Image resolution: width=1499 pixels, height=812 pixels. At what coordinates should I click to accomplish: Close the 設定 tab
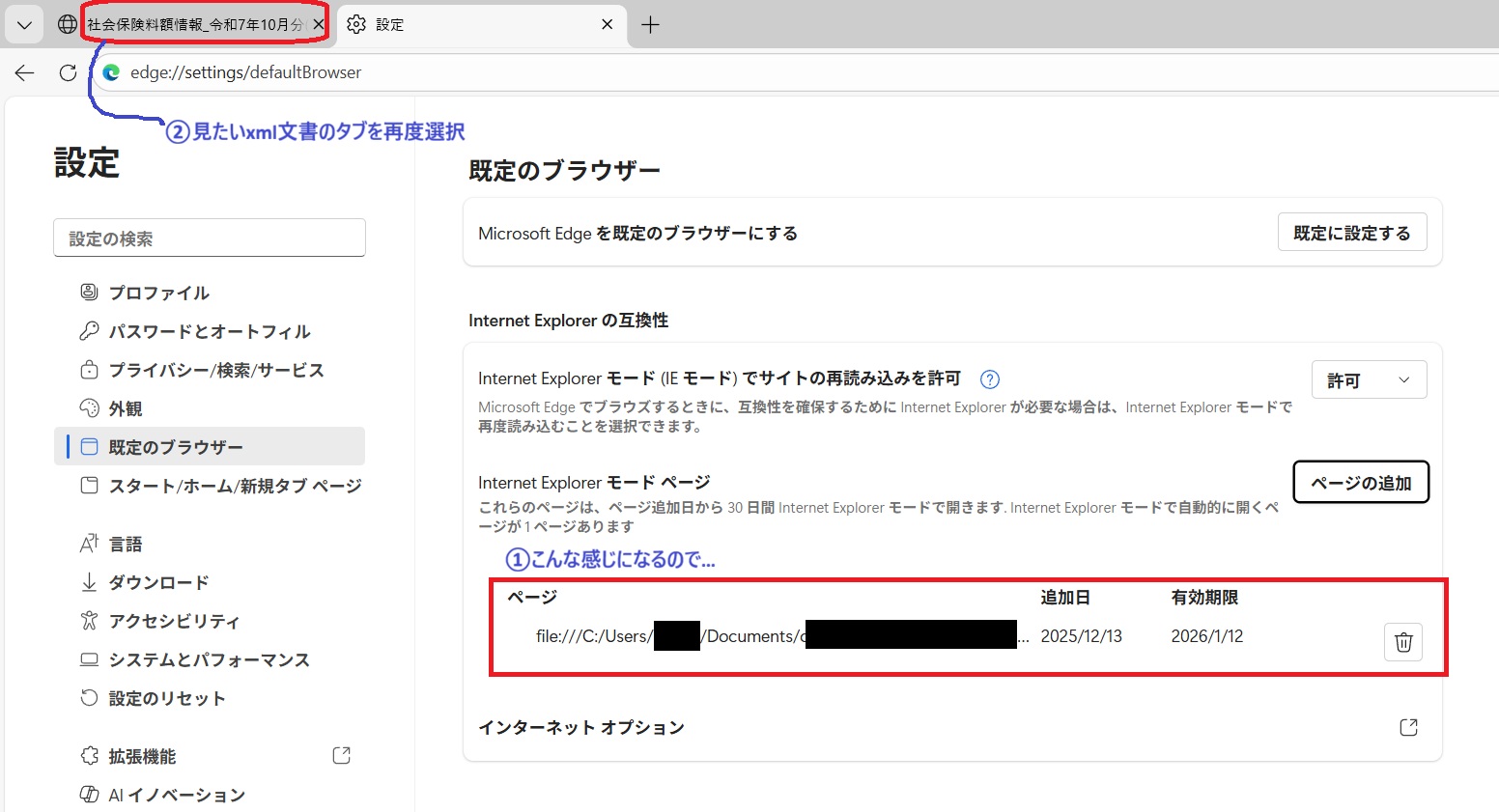(607, 25)
